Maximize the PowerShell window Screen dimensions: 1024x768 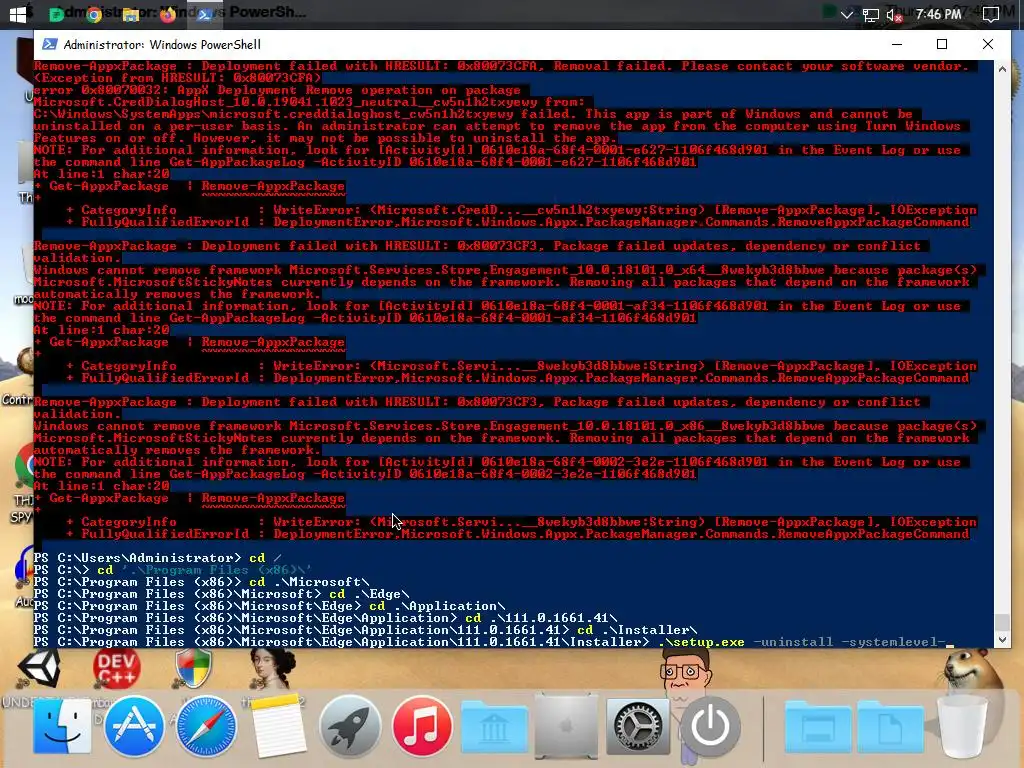point(942,44)
